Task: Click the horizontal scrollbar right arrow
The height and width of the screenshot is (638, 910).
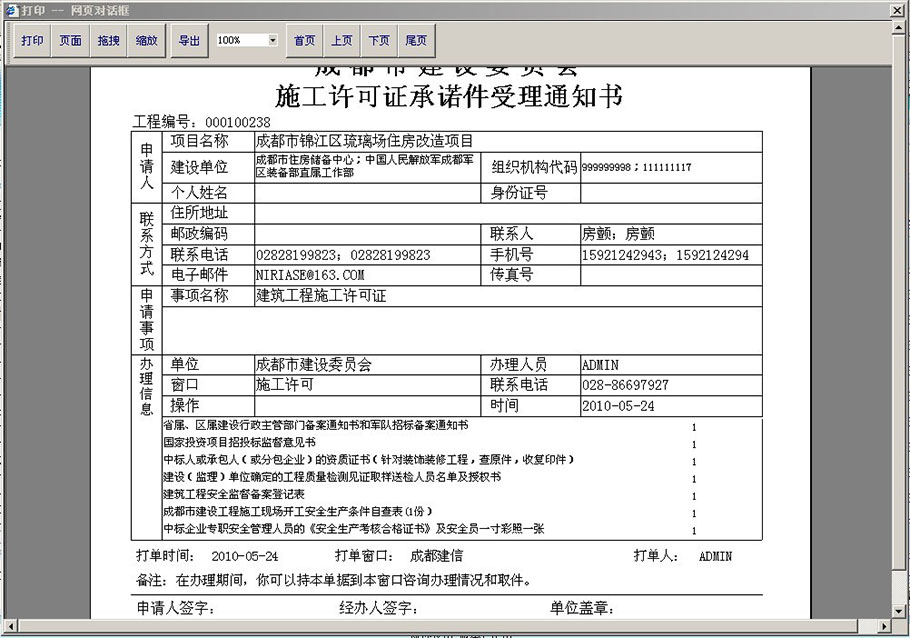Action: (884, 626)
